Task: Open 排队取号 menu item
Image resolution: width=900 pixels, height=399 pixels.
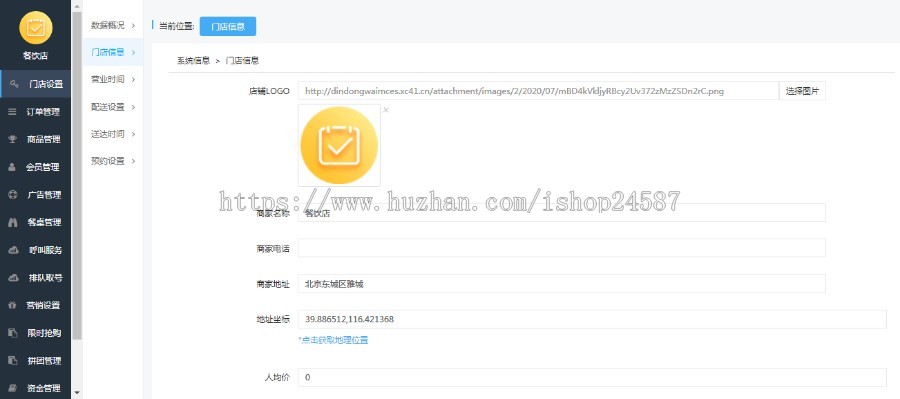Action: pos(36,277)
